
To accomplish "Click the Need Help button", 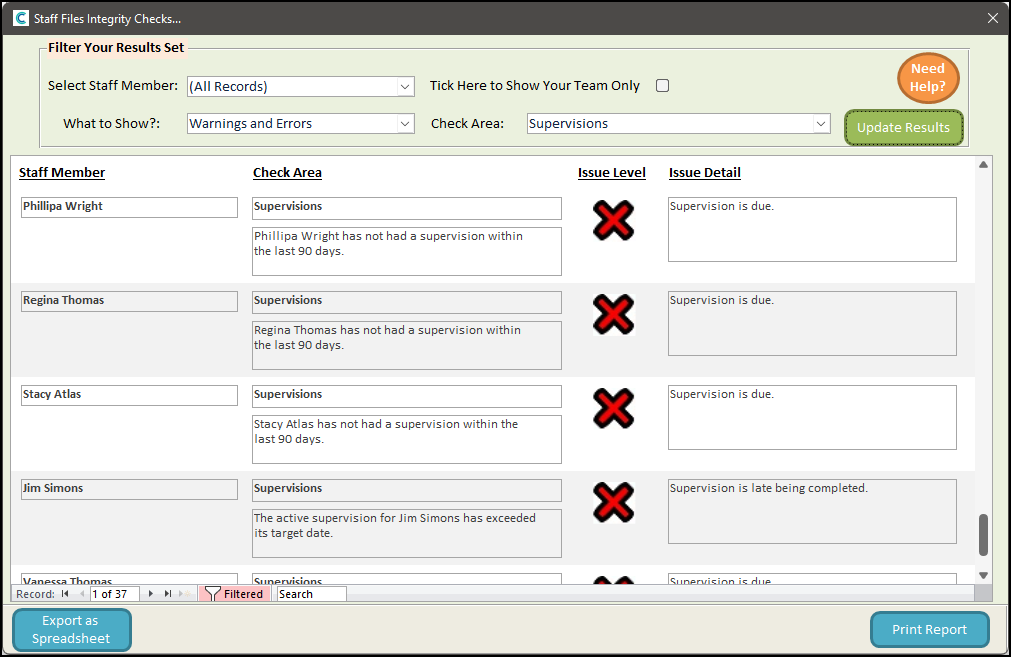I will (x=927, y=78).
